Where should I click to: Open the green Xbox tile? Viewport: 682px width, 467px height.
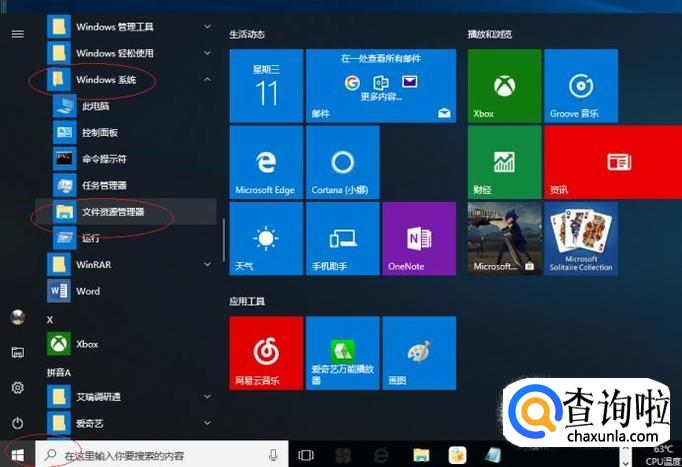coord(505,86)
